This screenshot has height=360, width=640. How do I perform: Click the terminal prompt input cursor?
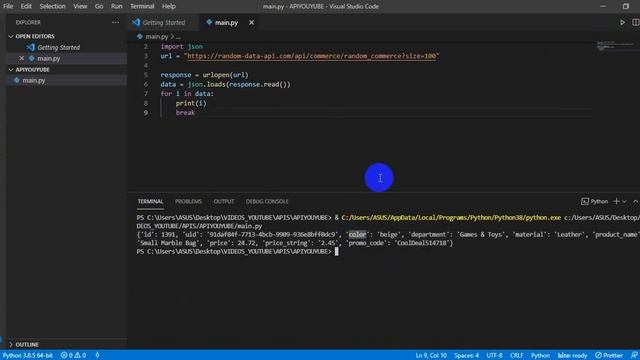pos(336,251)
